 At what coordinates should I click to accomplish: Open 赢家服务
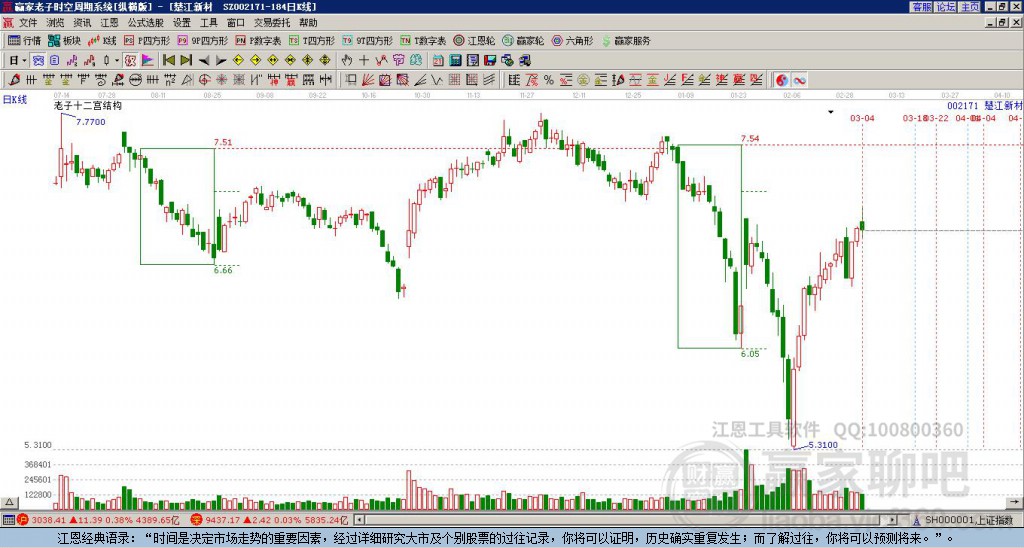(x=626, y=40)
